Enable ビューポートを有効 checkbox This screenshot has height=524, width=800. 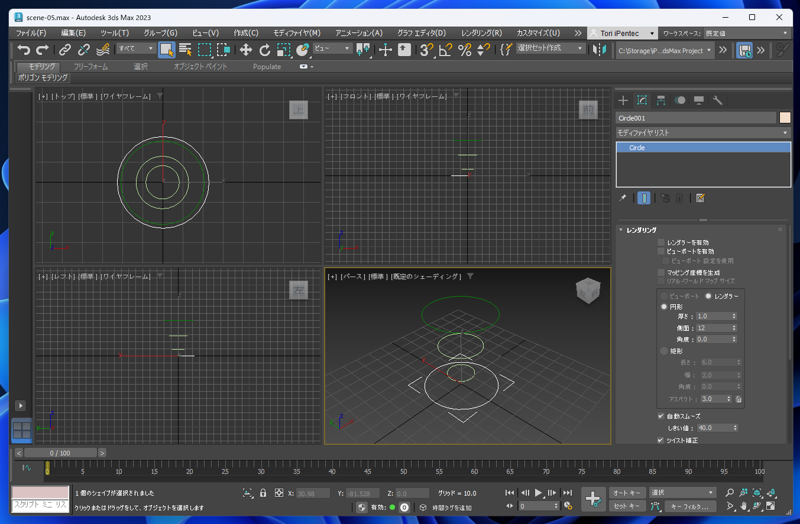click(661, 251)
